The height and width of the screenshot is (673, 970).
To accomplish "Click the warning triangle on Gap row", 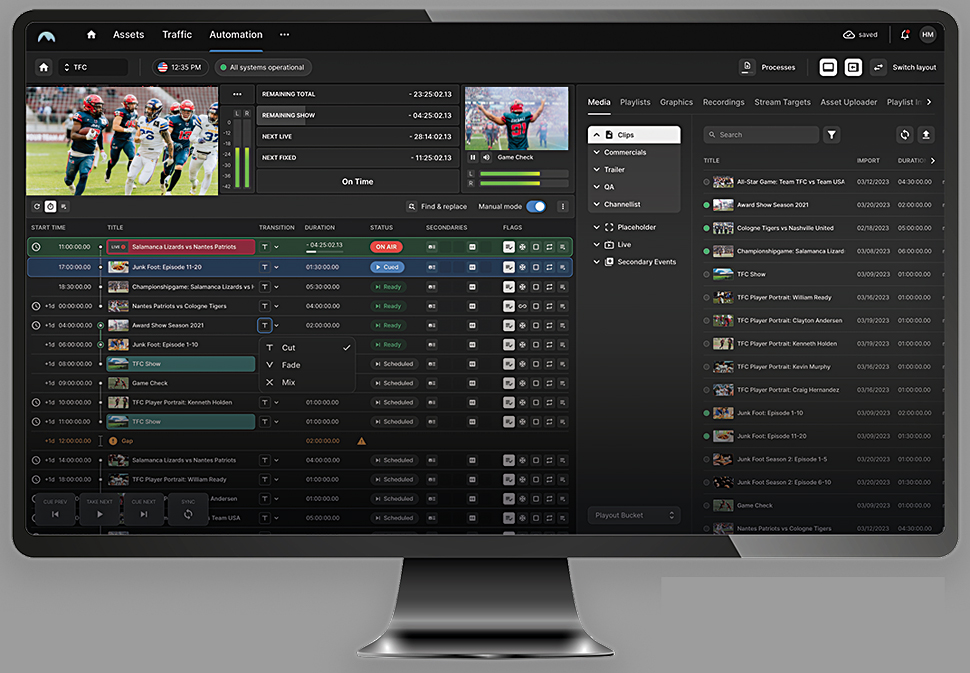I will pos(361,441).
